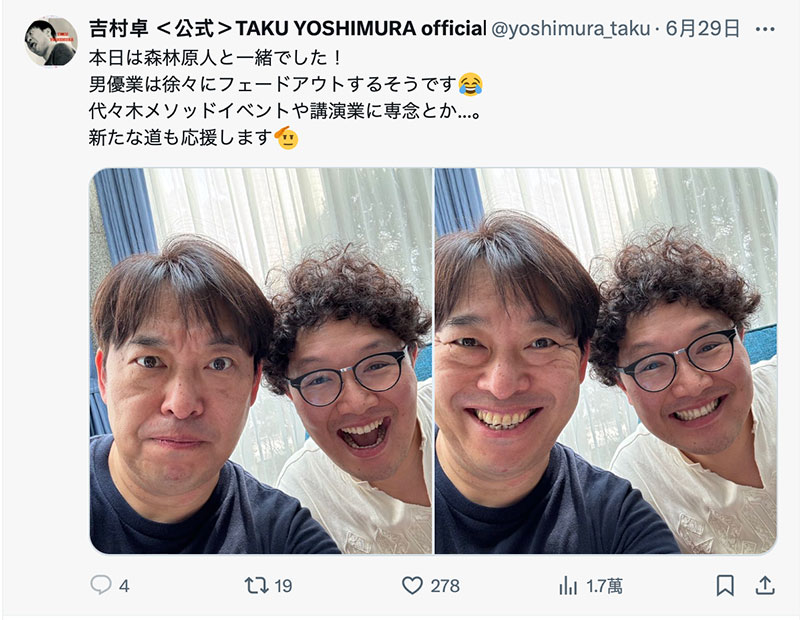Click the tweet text 本日は森林原人と一緒でした

[x=214, y=57]
